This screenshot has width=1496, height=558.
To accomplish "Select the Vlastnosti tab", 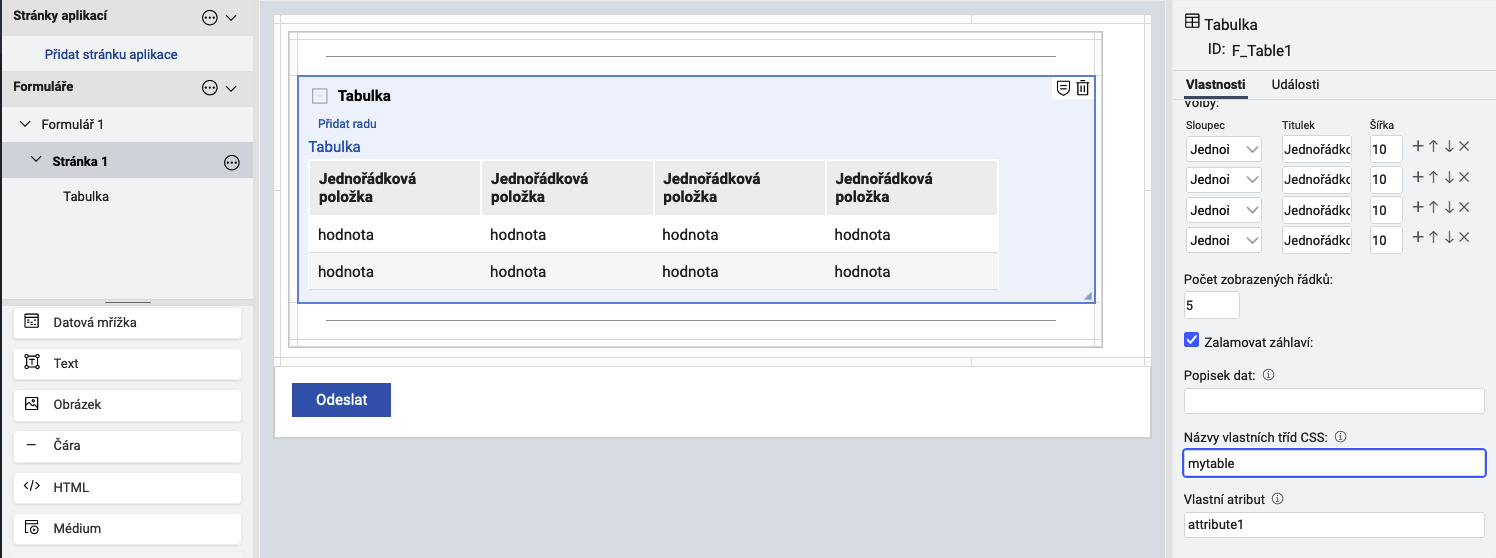I will [1215, 85].
